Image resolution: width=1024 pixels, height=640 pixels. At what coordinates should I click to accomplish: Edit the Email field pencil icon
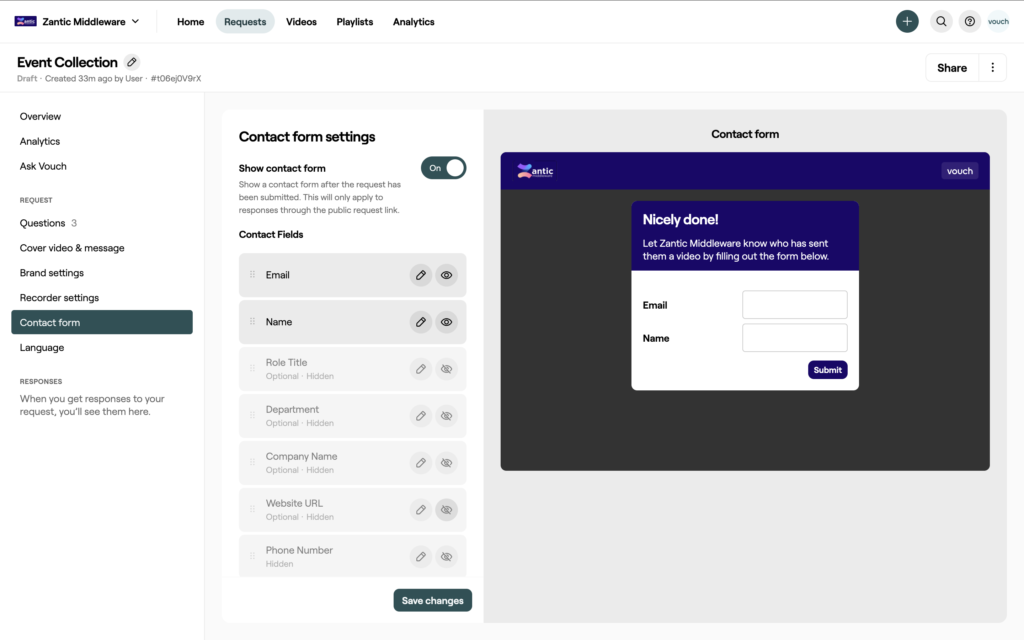421,275
